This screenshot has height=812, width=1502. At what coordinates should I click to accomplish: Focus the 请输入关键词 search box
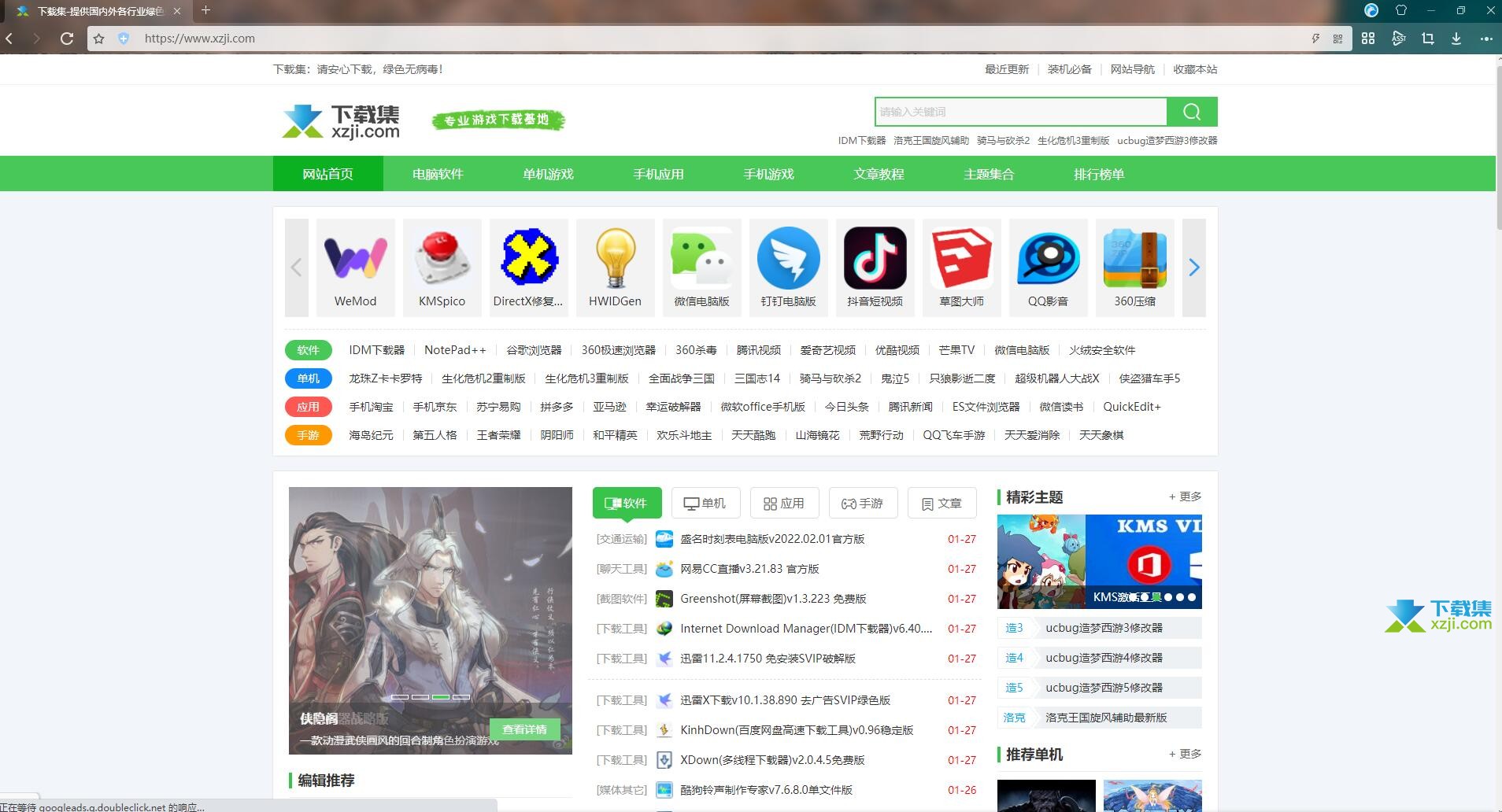click(1021, 112)
